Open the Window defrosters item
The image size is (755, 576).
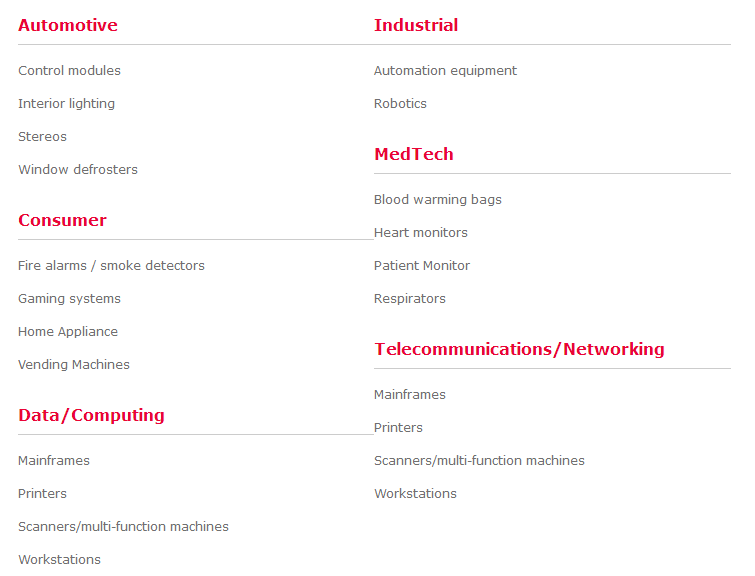tap(78, 170)
